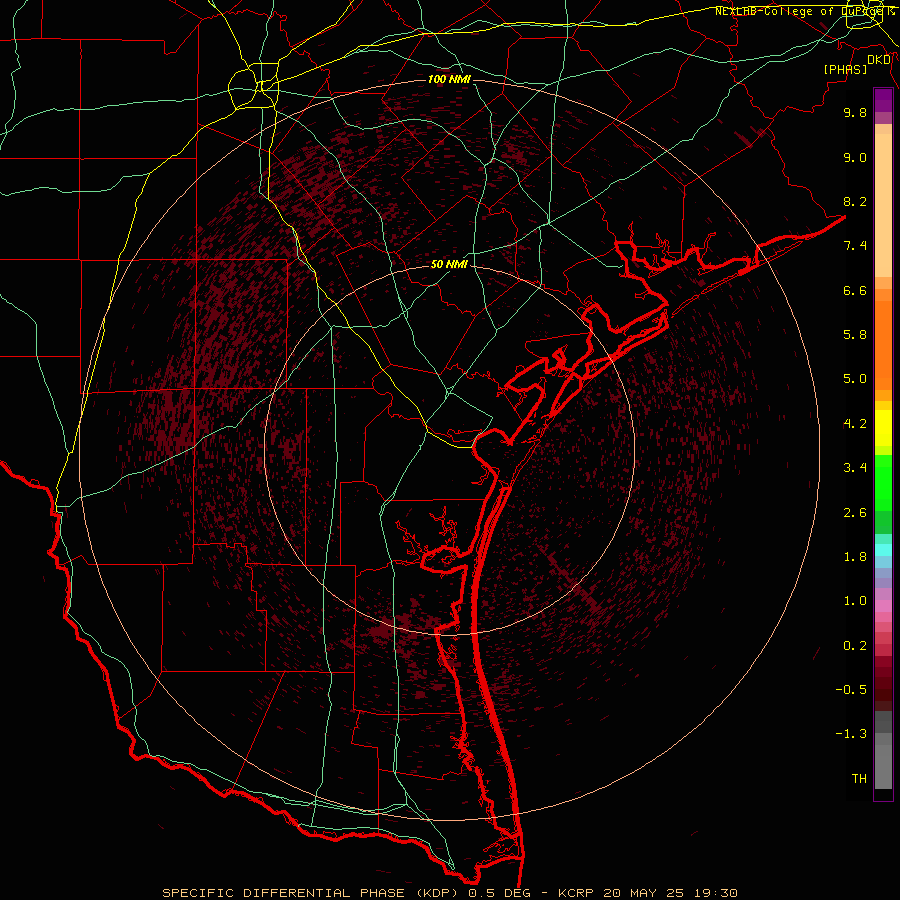The height and width of the screenshot is (900, 900).
Task: Click the 50 NMI range ring label
Action: (449, 264)
